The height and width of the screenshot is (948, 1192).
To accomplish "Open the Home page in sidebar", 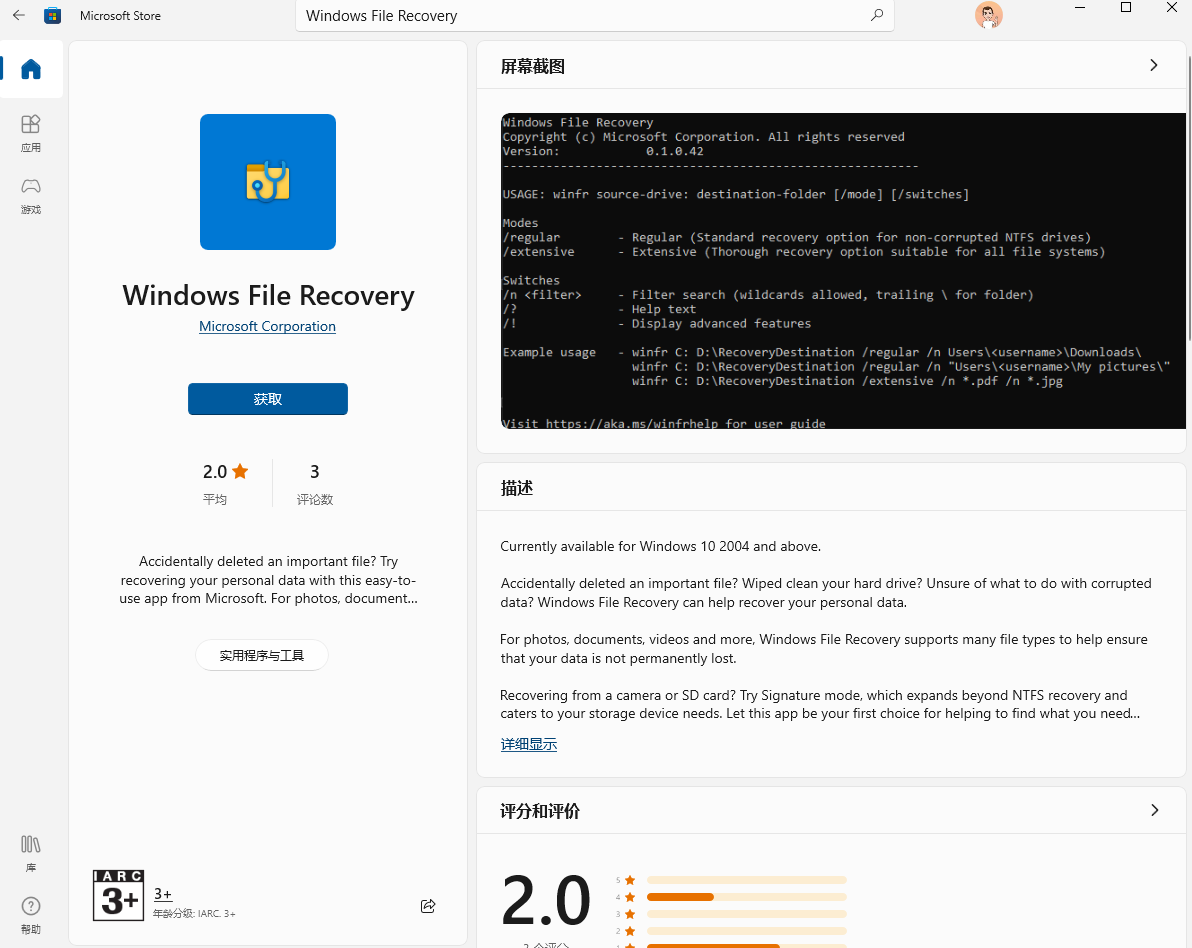I will coord(31,69).
